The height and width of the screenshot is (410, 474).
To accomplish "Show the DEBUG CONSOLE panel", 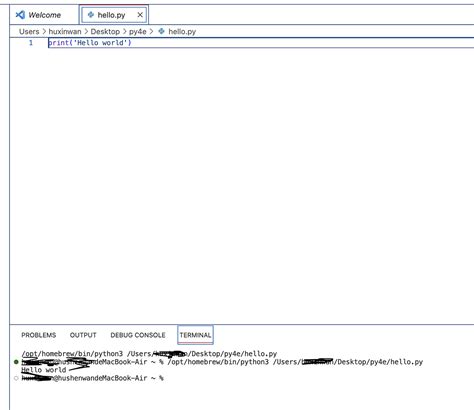I will pos(138,335).
